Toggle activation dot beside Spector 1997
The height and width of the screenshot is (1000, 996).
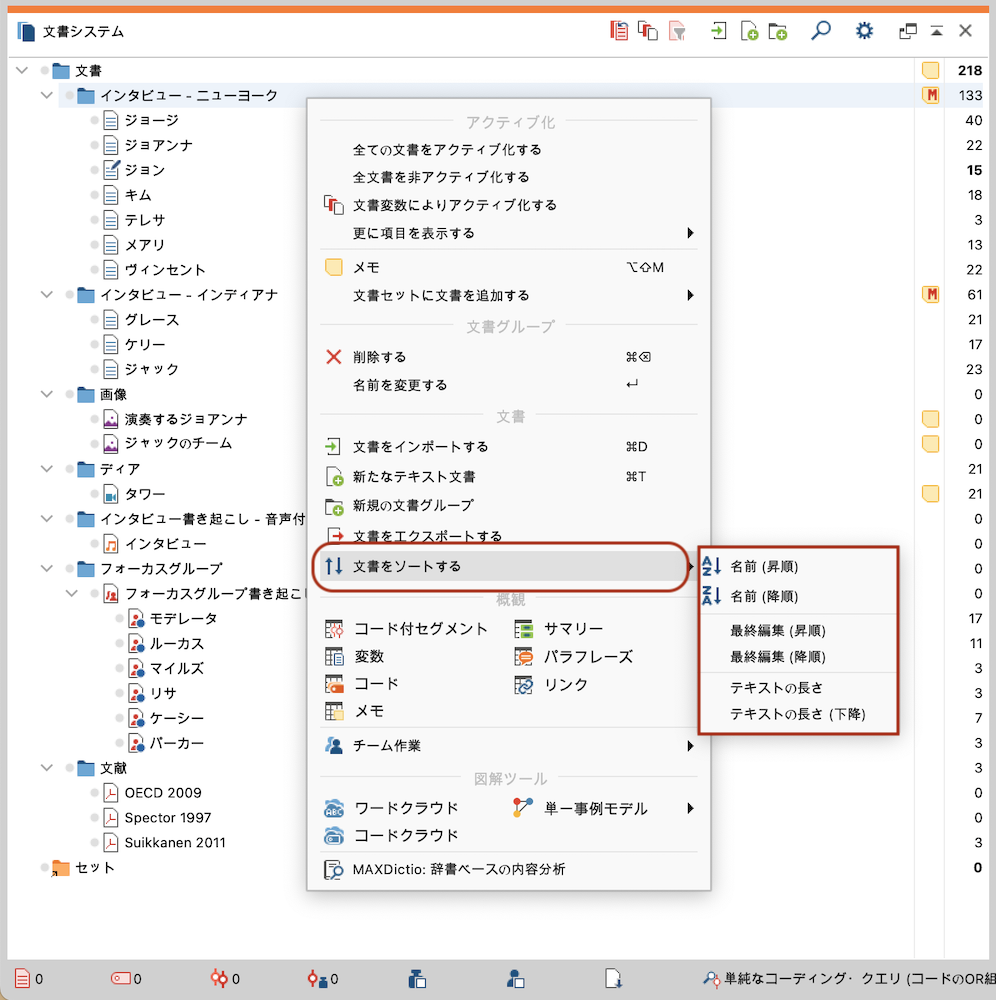pyautogui.click(x=95, y=818)
